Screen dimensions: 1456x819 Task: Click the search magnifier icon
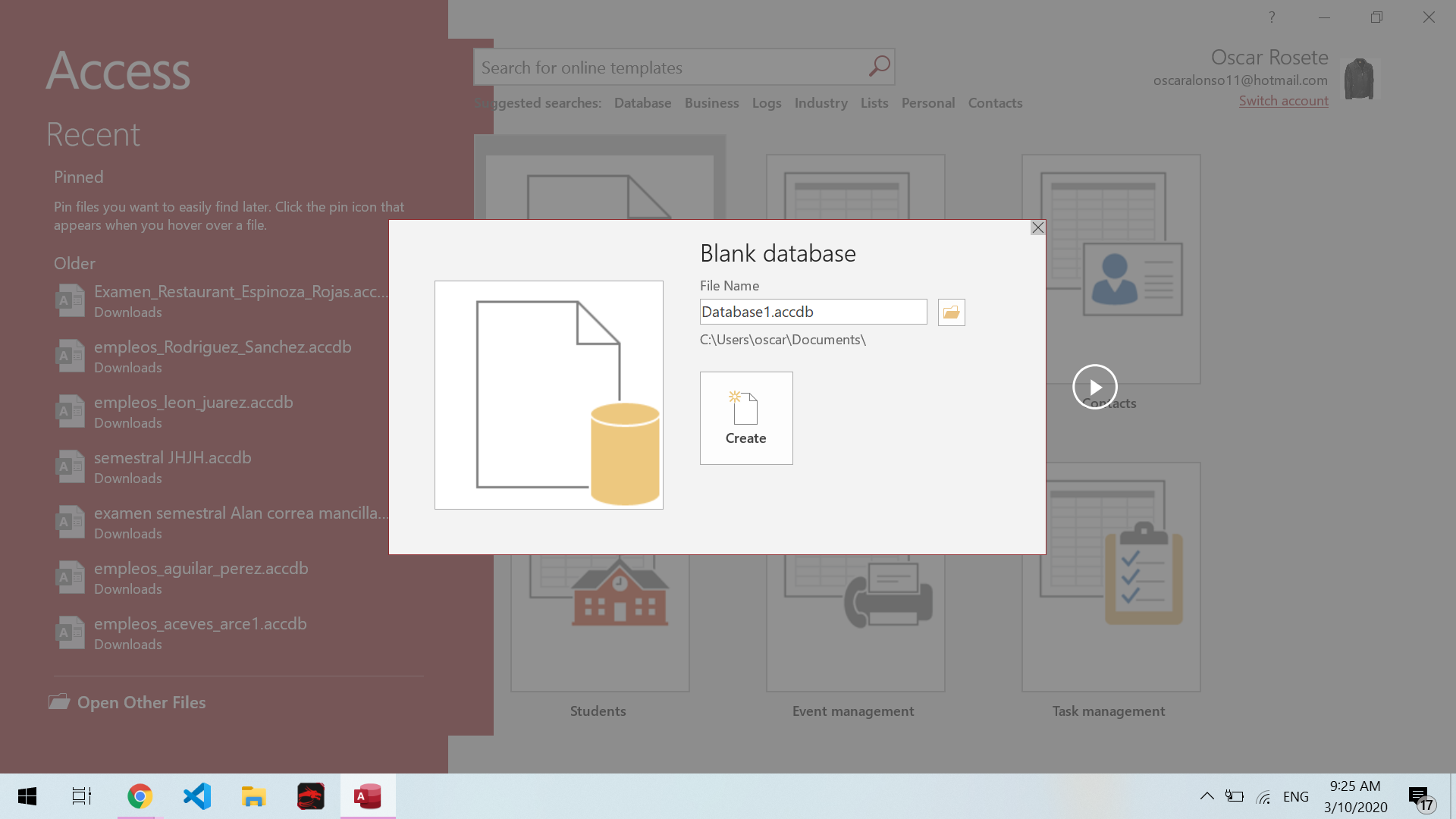[879, 67]
